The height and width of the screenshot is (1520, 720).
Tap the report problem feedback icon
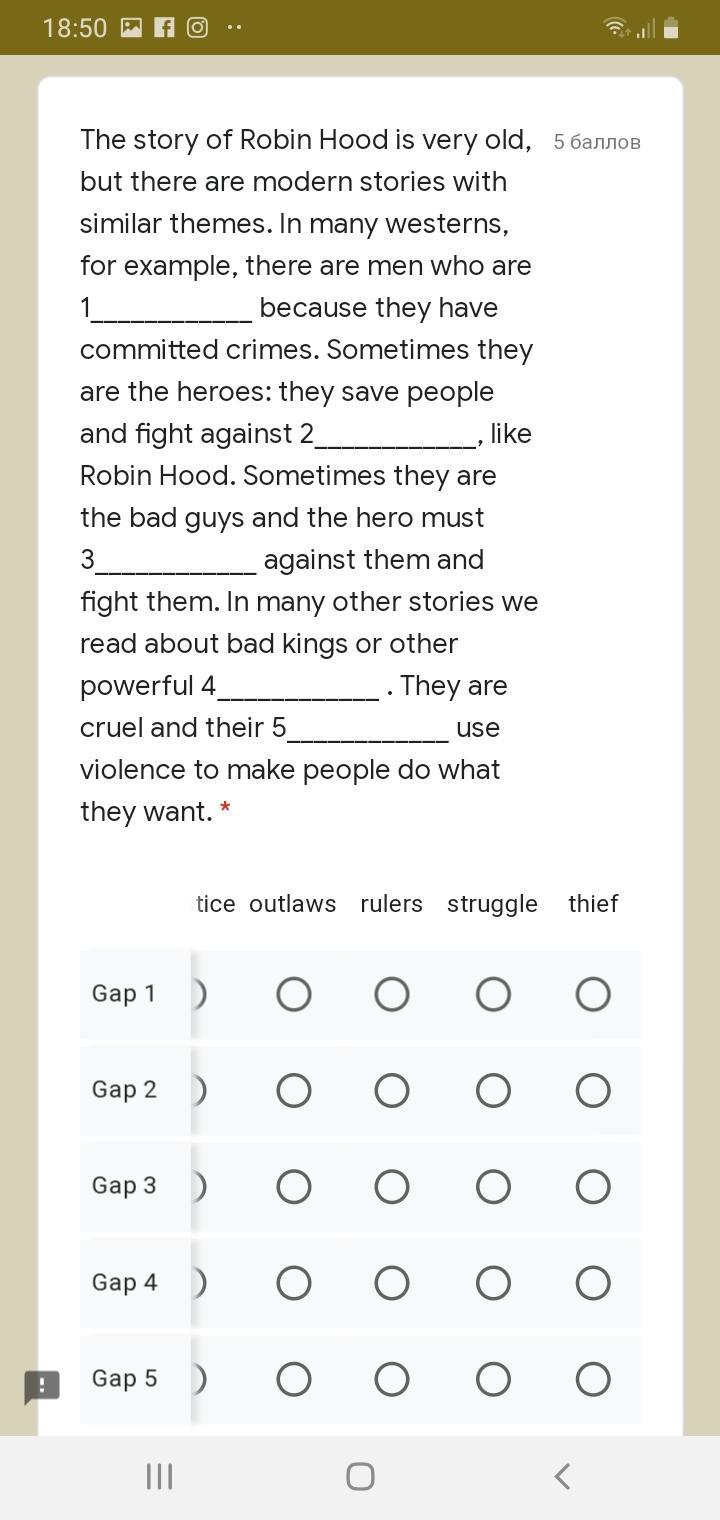42,1387
